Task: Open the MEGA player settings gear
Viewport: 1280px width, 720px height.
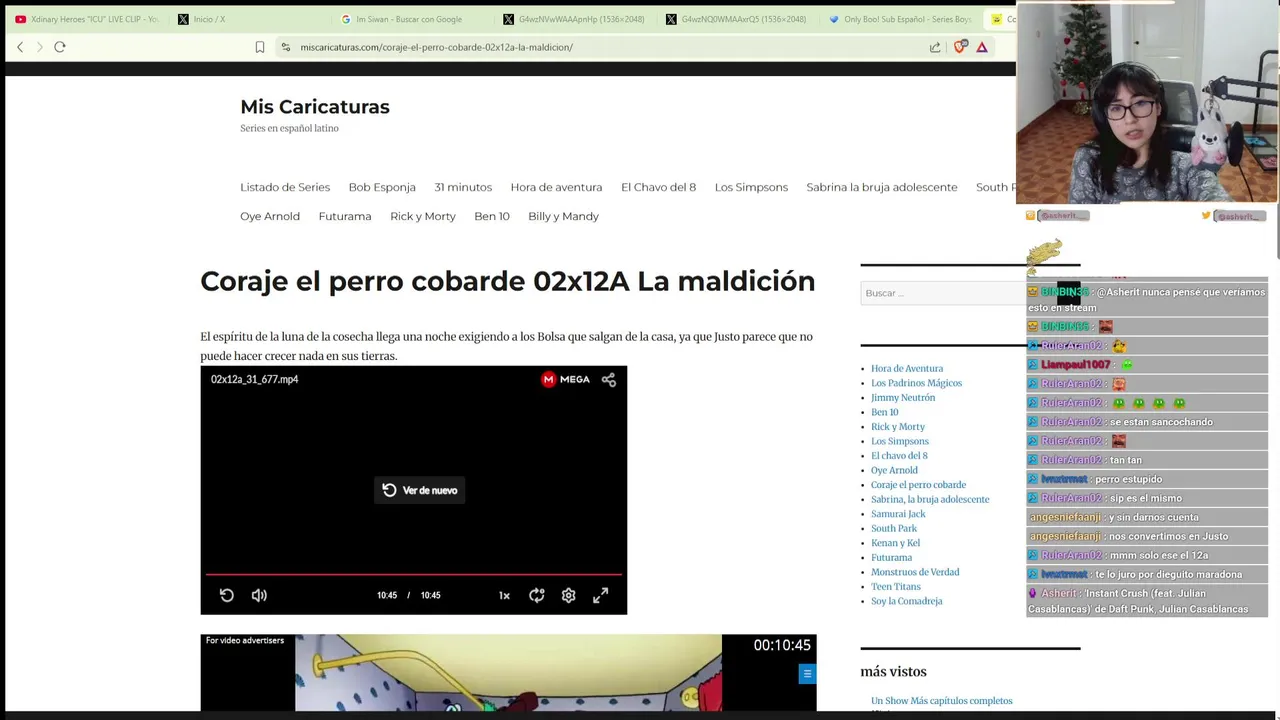Action: [x=569, y=595]
